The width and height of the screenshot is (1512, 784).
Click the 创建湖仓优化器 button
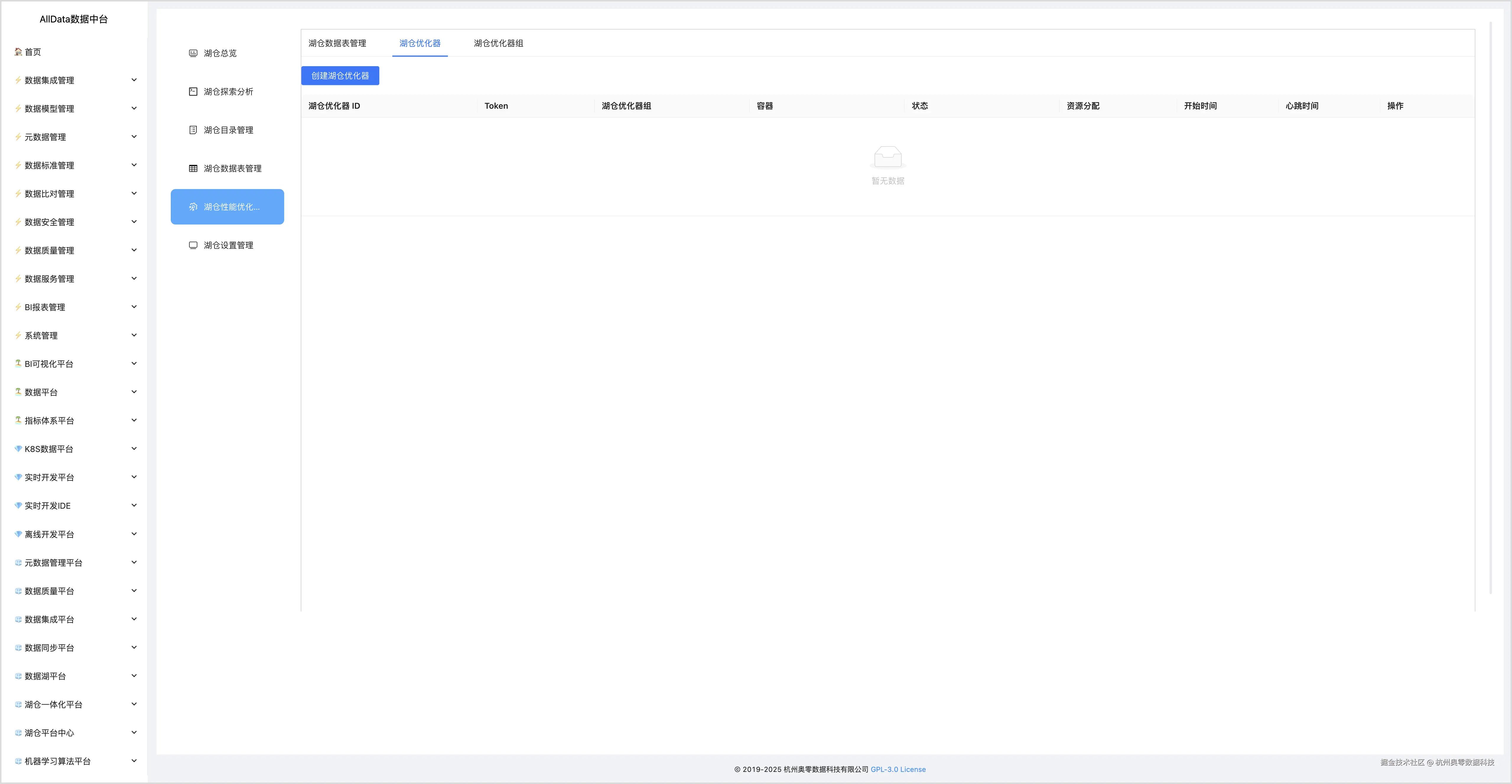(340, 76)
